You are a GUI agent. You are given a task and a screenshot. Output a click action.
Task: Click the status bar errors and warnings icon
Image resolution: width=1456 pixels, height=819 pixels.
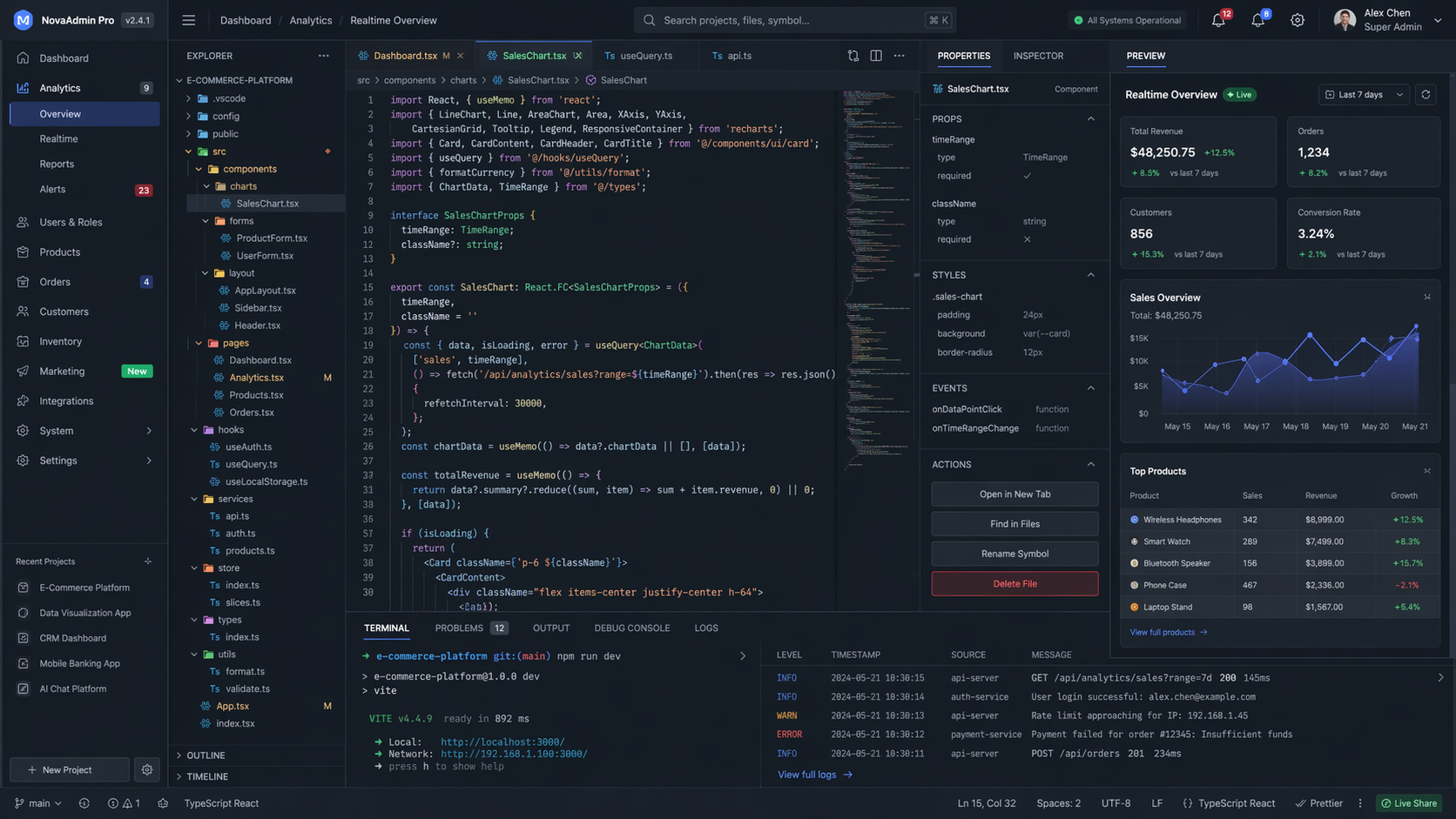point(124,803)
